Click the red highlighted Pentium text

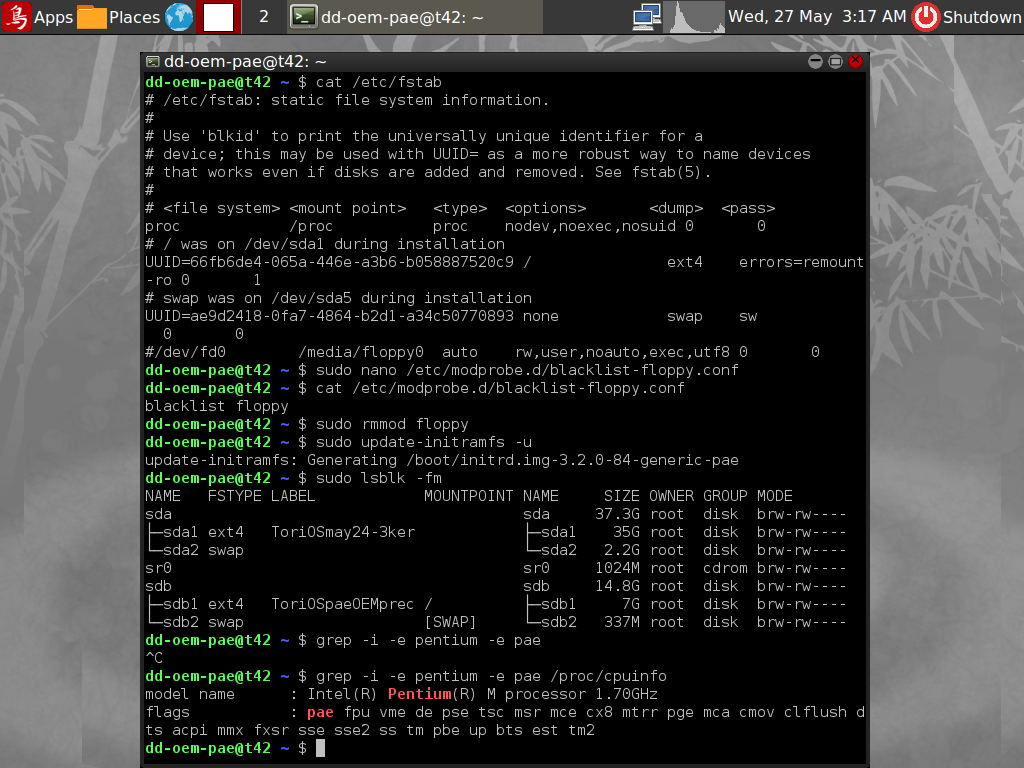(419, 694)
